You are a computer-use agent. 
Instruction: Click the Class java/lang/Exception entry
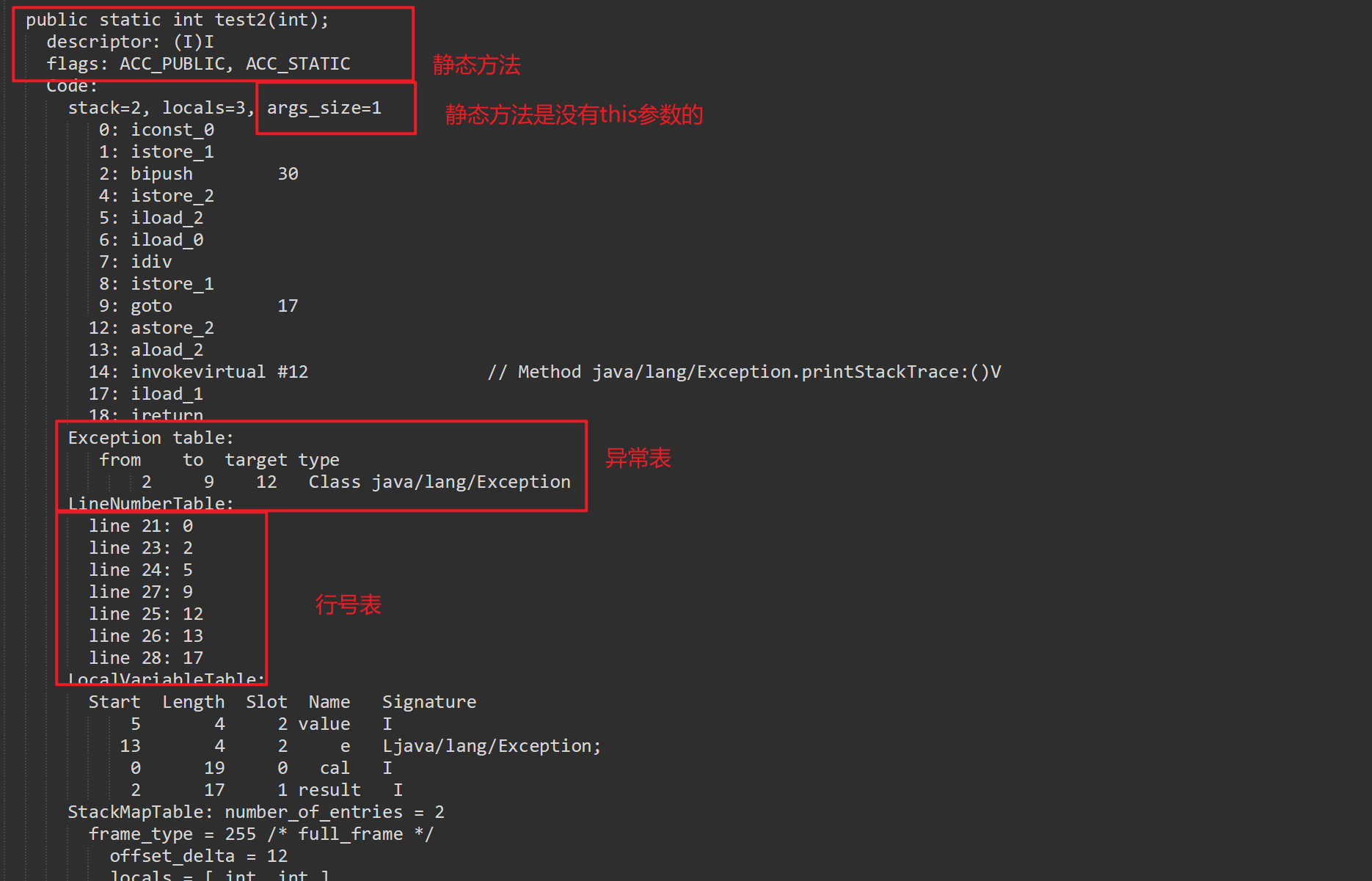(x=439, y=482)
